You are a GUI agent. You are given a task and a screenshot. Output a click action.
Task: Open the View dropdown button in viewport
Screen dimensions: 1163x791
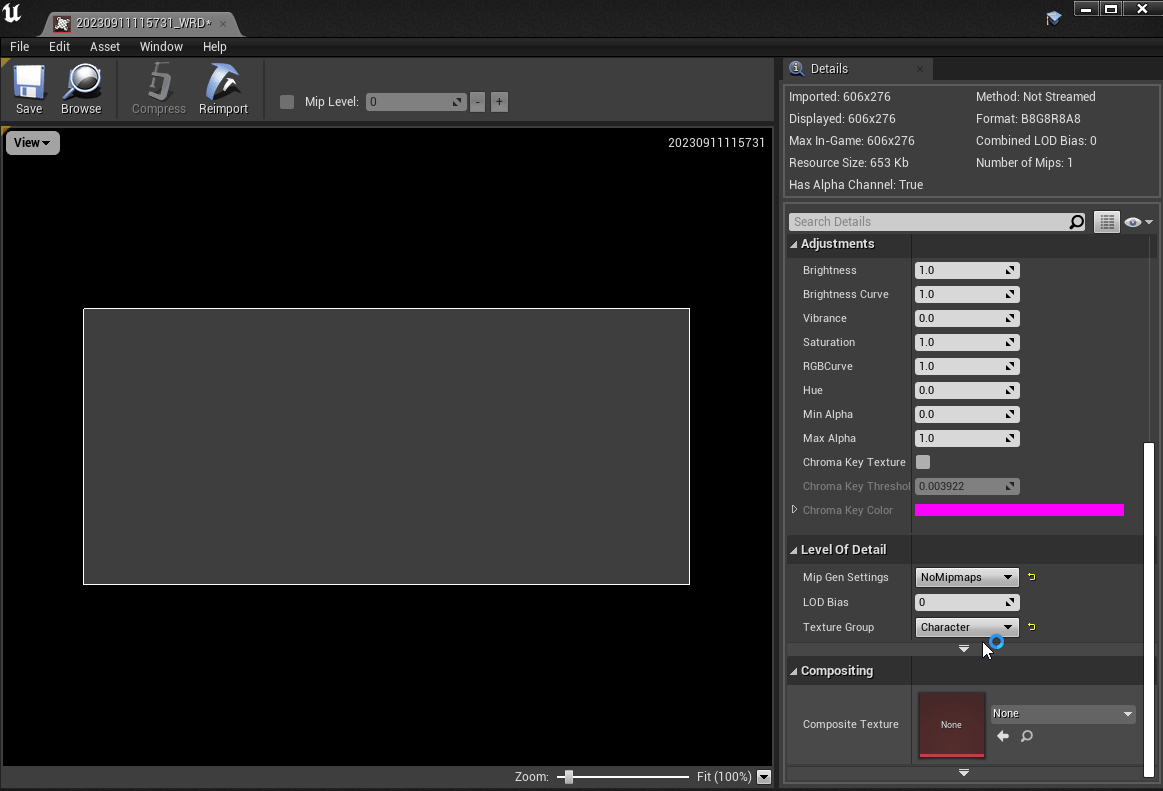(x=32, y=143)
